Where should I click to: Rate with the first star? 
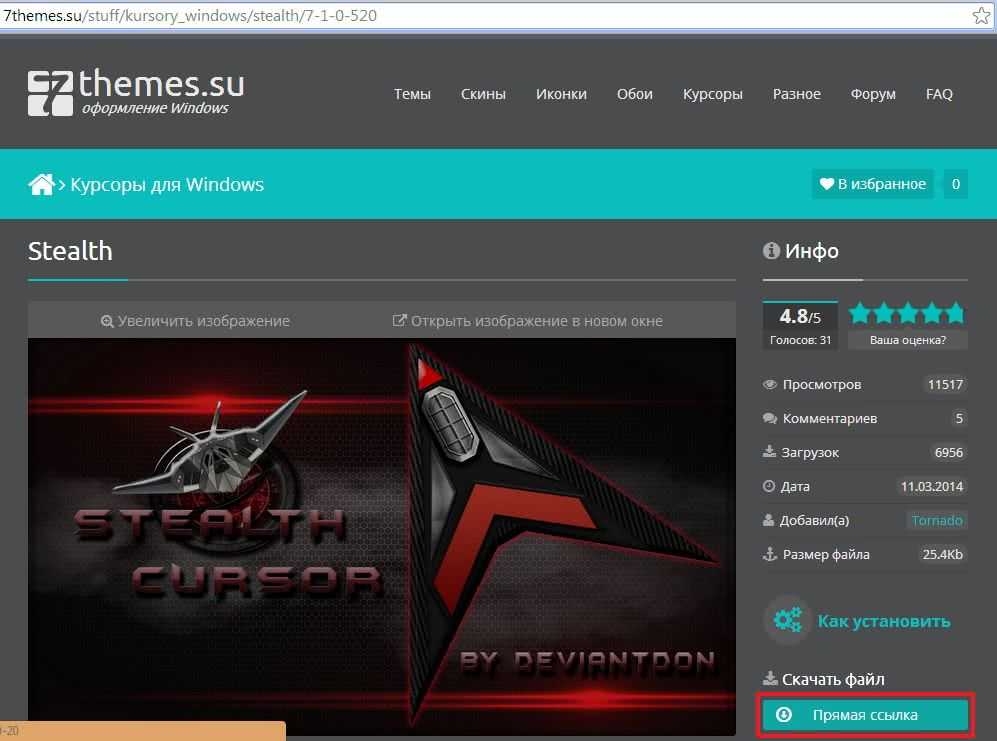point(860,313)
